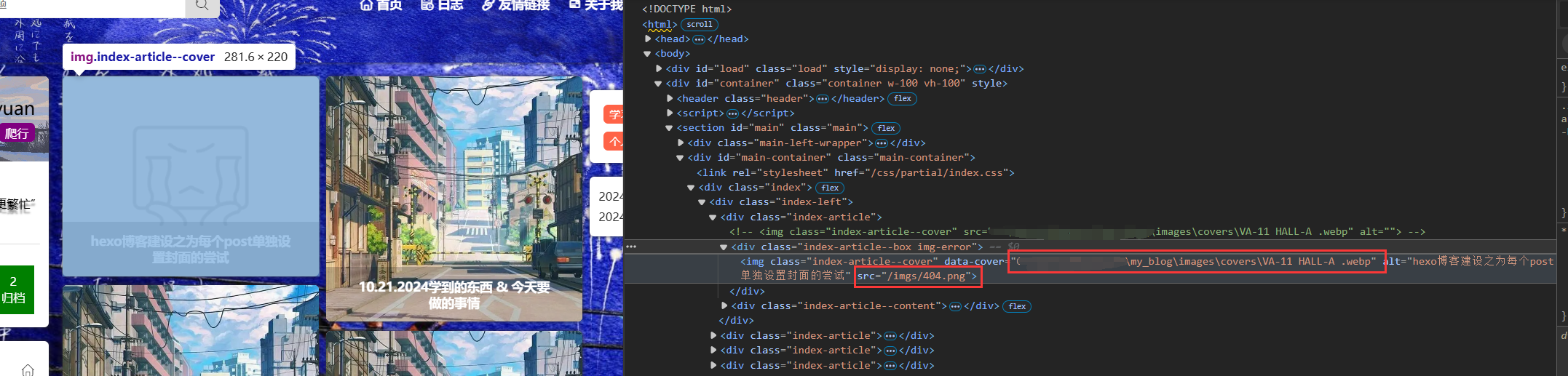
Task: Expand the last visible index-article div
Action: pos(713,365)
